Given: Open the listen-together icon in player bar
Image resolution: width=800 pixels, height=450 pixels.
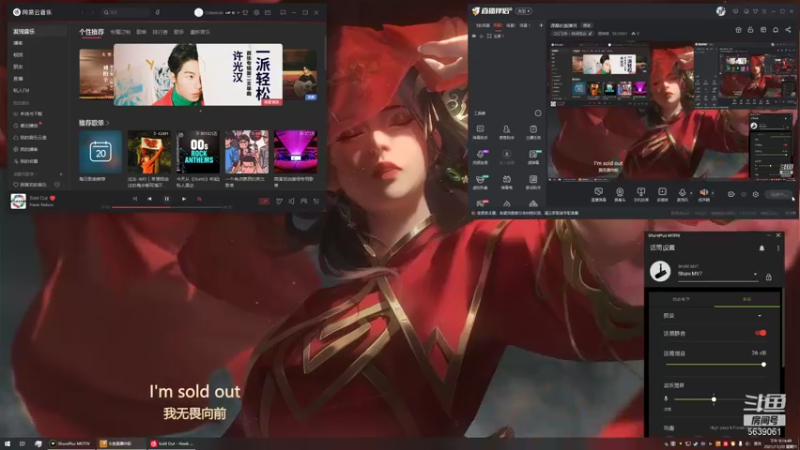Looking at the screenshot, I should point(304,202).
